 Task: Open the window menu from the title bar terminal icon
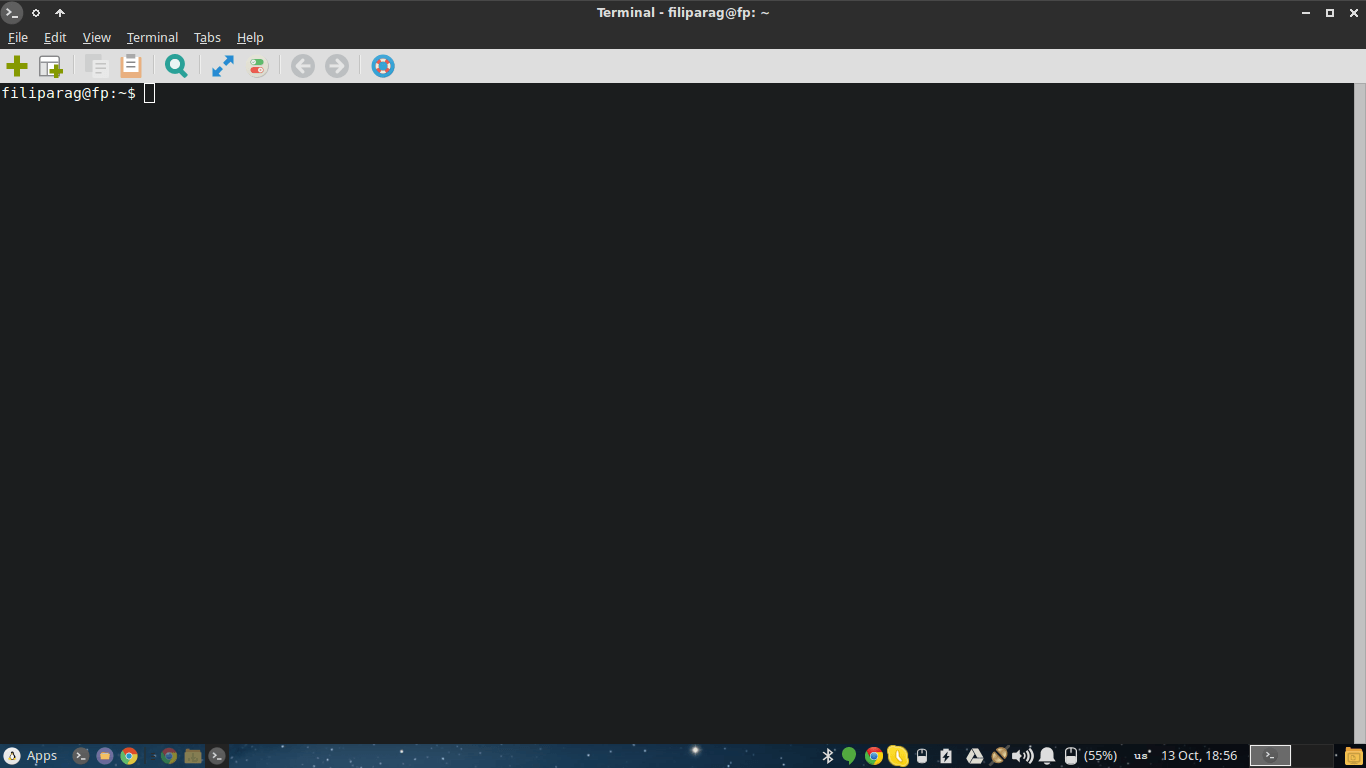point(12,12)
